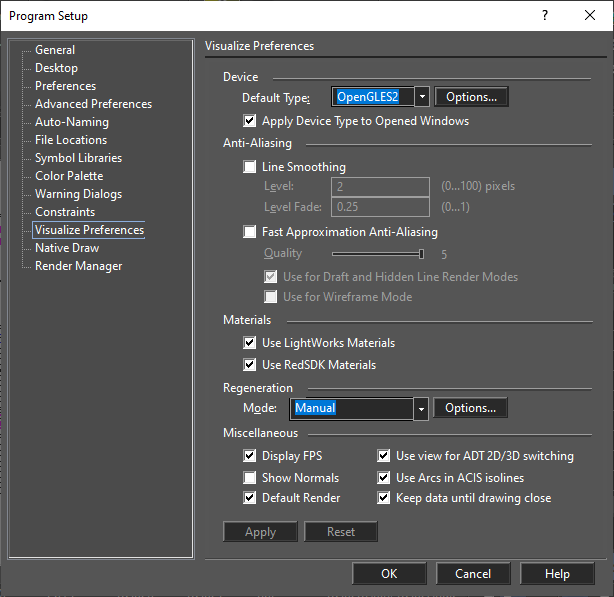Toggle Apply Device Type to Opened Windows
This screenshot has width=614, height=597.
coord(249,121)
